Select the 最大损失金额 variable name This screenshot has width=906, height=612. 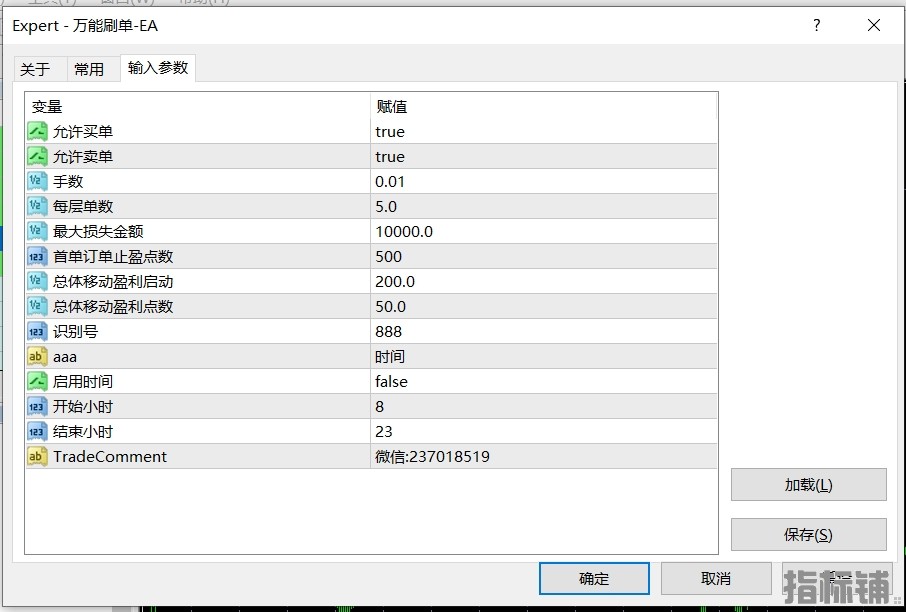[98, 231]
